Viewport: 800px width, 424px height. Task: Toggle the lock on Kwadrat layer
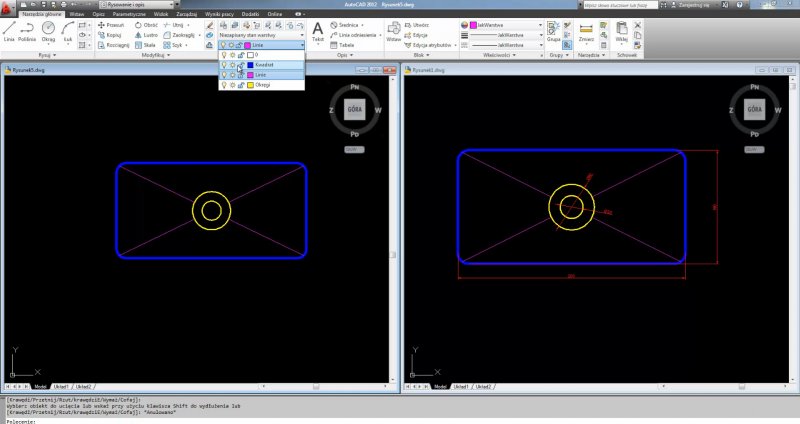[240, 65]
